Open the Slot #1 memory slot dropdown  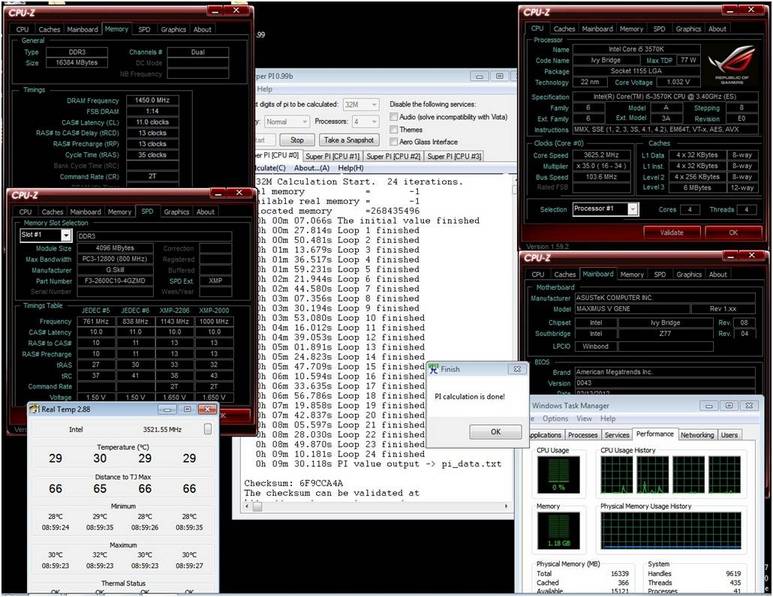(x=66, y=236)
